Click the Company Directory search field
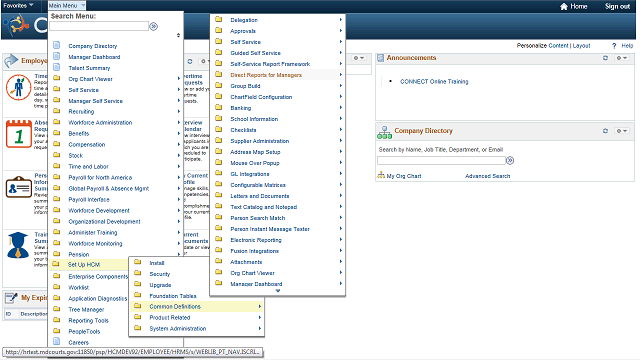This screenshot has height=360, width=640. point(441,160)
